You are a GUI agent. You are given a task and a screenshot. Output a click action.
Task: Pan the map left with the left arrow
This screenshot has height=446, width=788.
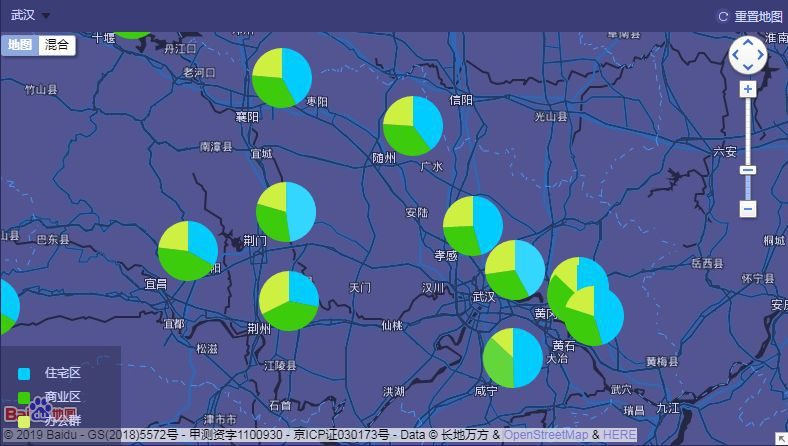coord(736,55)
